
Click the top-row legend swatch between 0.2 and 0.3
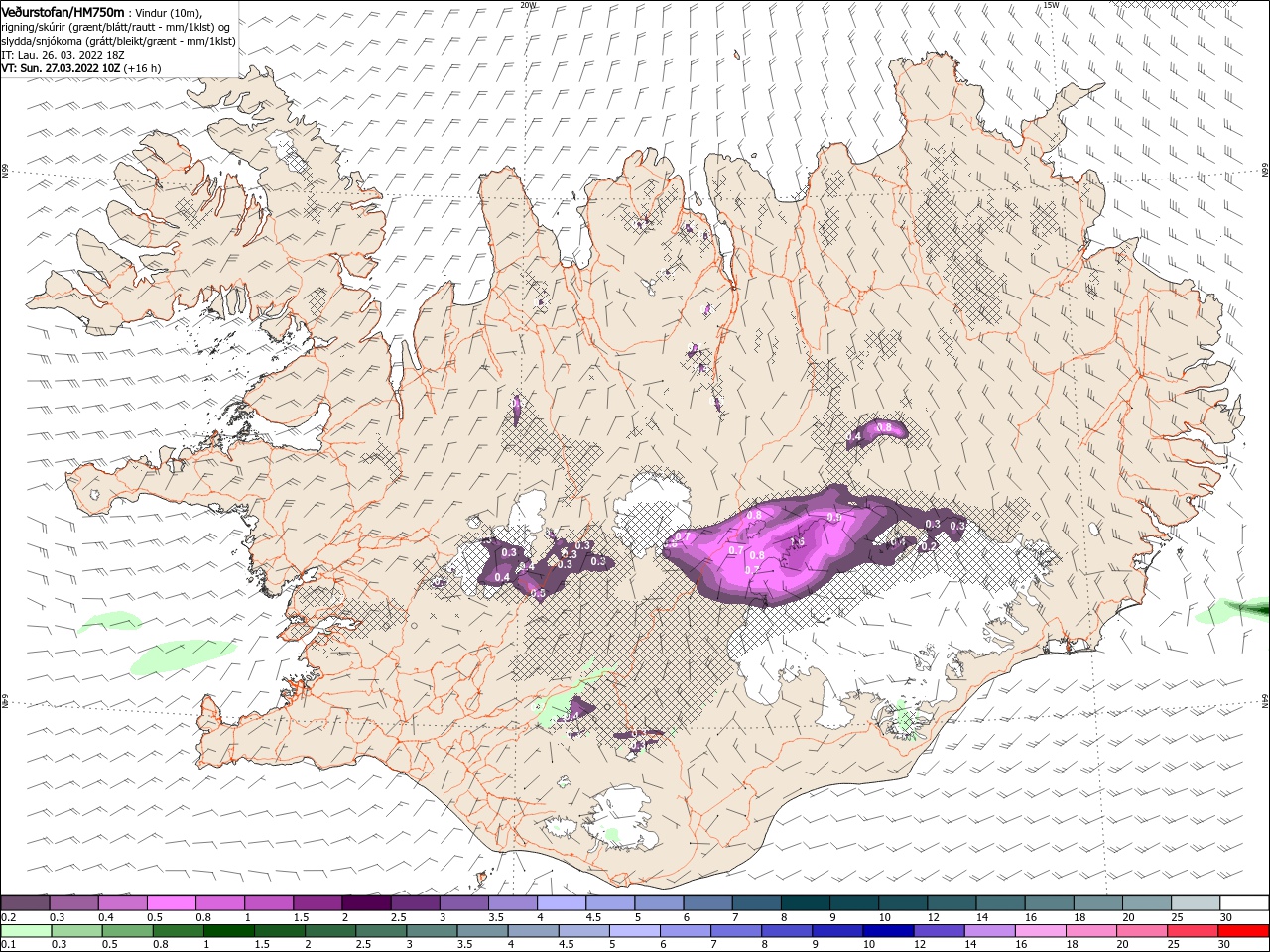[x=25, y=903]
